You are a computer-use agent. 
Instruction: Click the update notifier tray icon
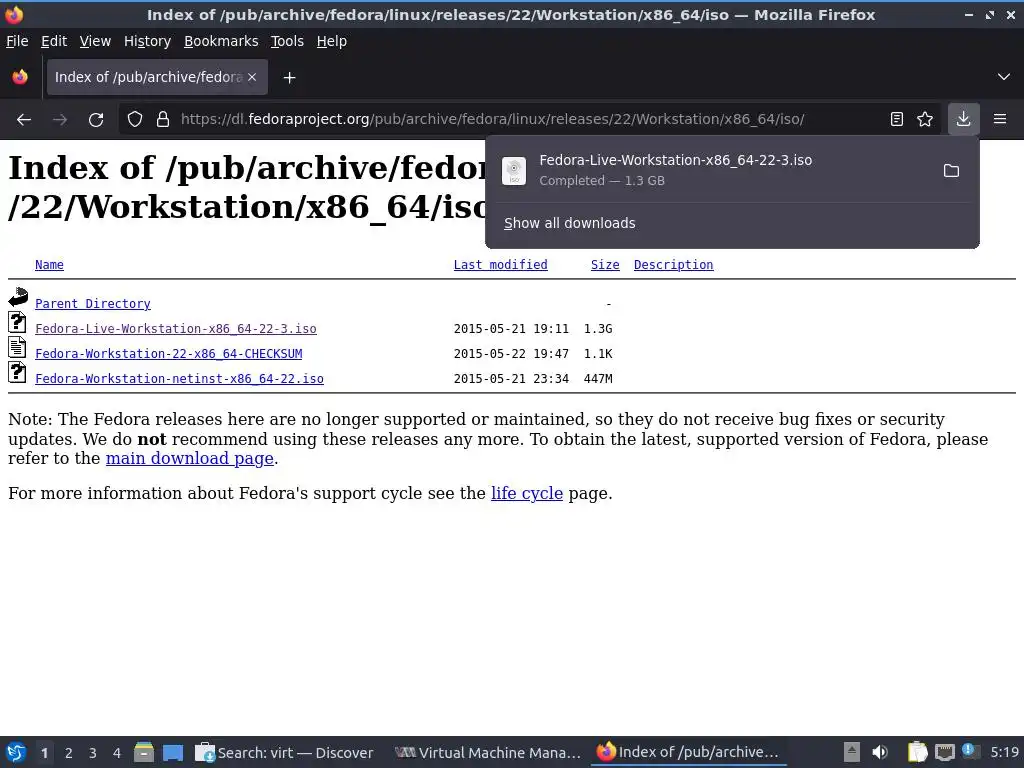pyautogui.click(x=970, y=752)
